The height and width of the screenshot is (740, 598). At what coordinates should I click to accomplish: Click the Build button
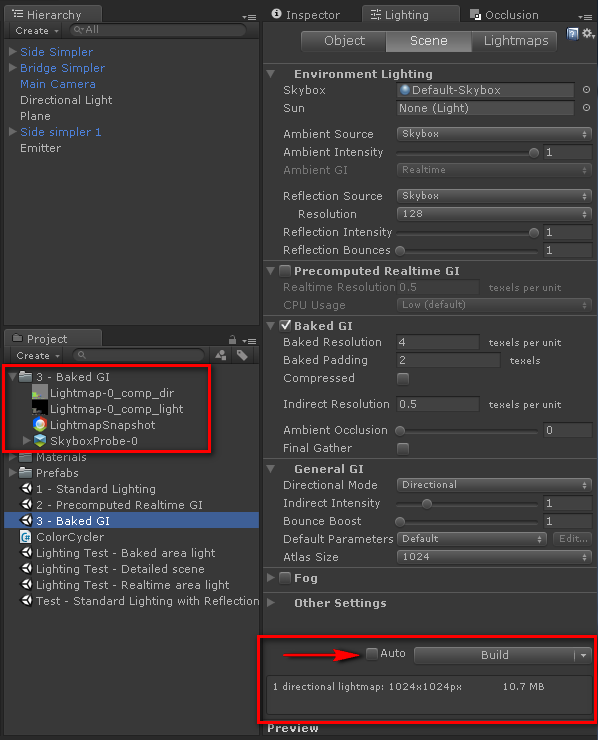click(494, 655)
